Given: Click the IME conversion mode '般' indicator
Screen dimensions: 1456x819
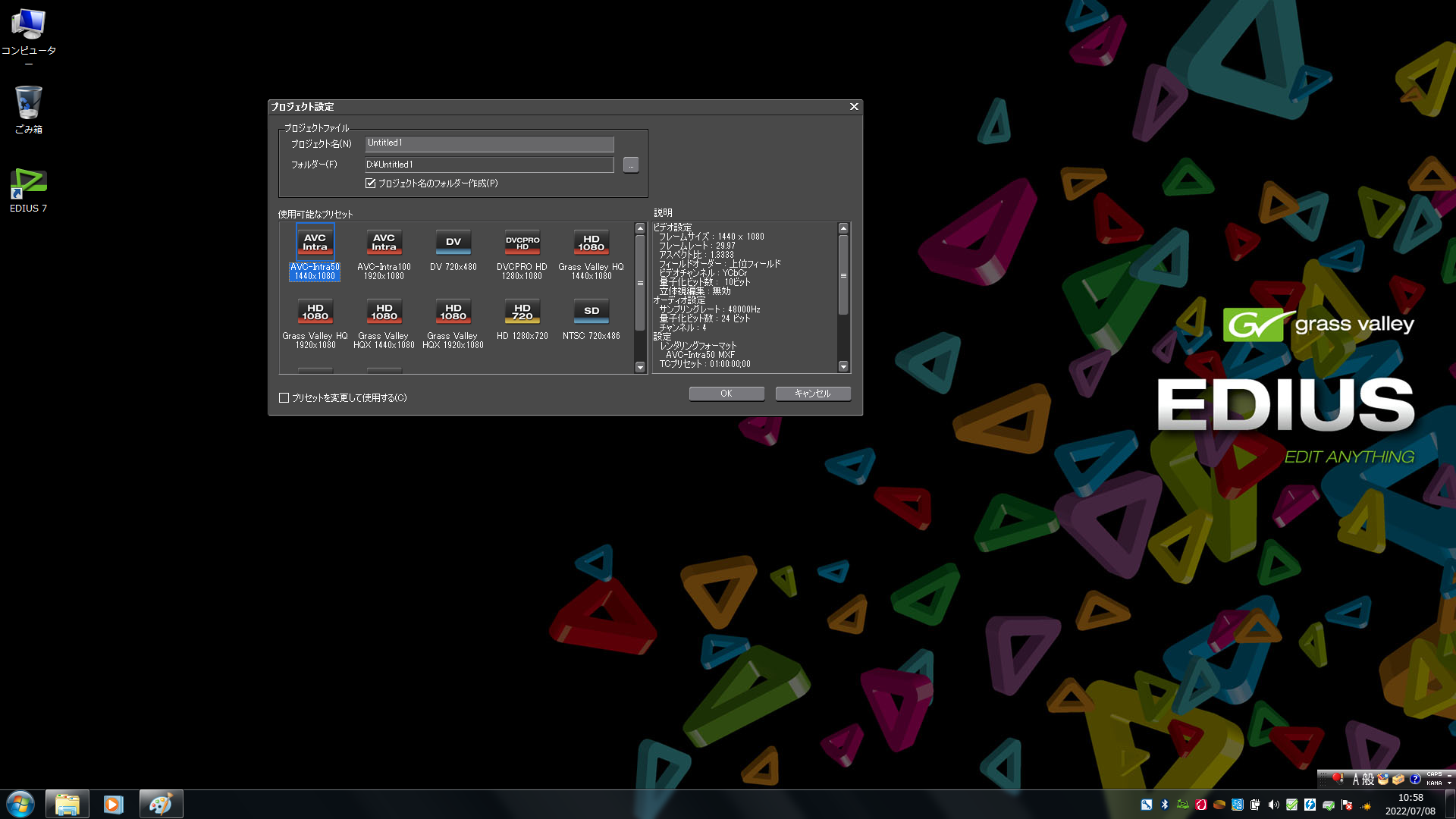Looking at the screenshot, I should tap(1368, 779).
